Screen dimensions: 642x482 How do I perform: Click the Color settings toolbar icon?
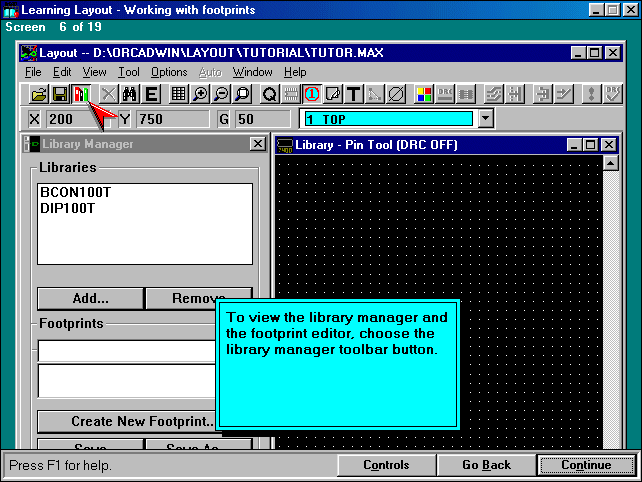point(423,95)
